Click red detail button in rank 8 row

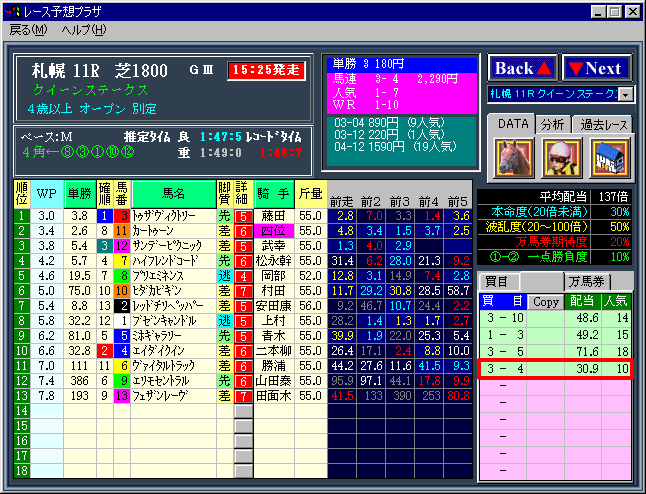pyautogui.click(x=243, y=320)
